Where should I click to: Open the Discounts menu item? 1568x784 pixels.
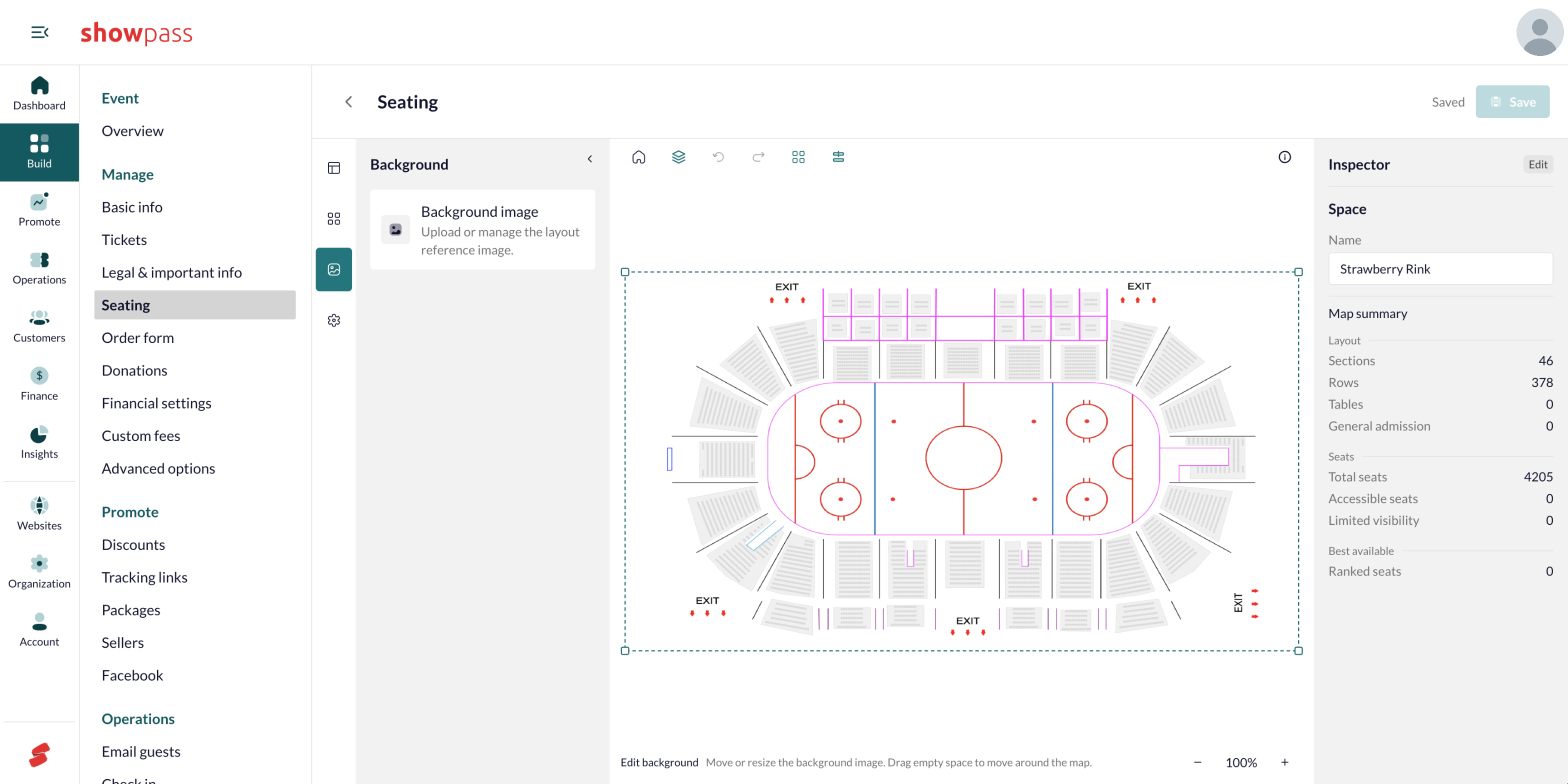point(132,545)
